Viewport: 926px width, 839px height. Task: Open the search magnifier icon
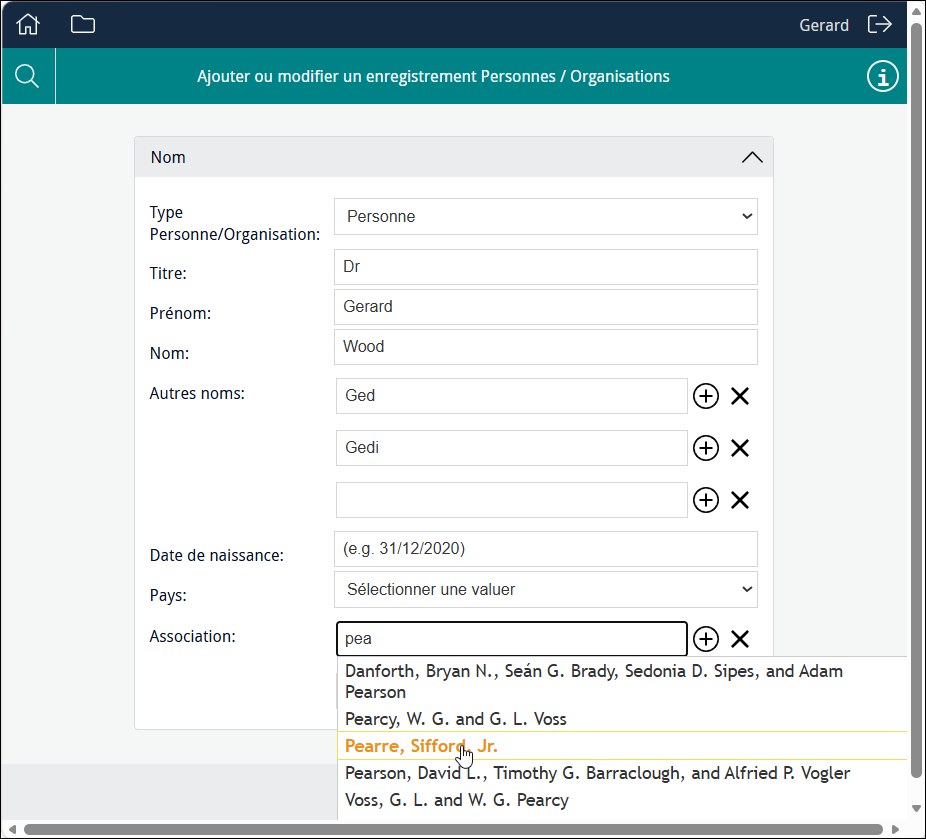pos(27,76)
